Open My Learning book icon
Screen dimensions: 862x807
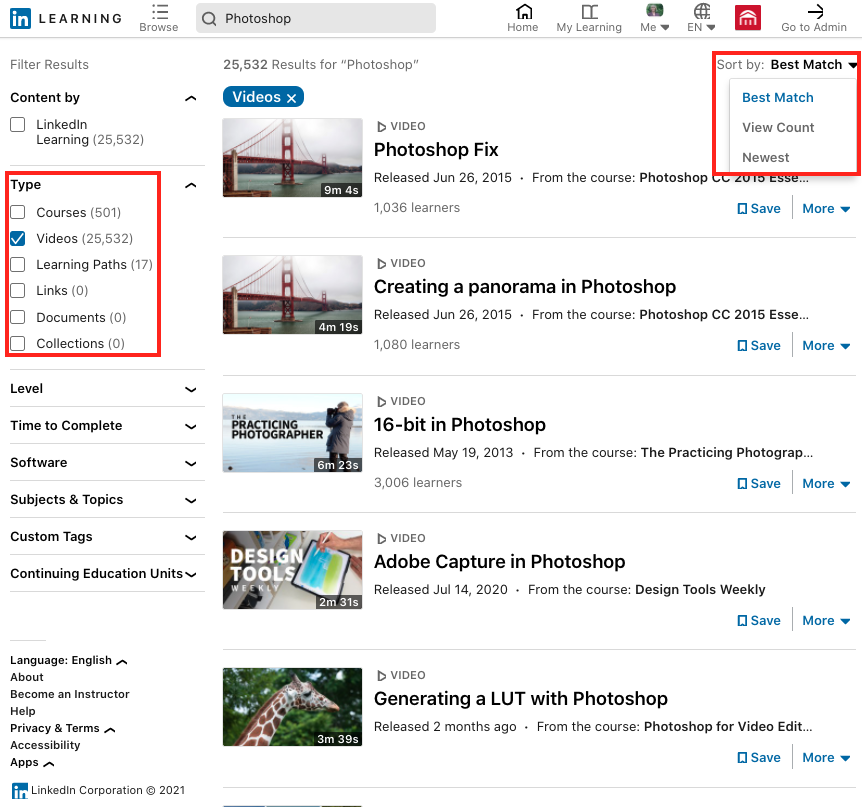(589, 12)
